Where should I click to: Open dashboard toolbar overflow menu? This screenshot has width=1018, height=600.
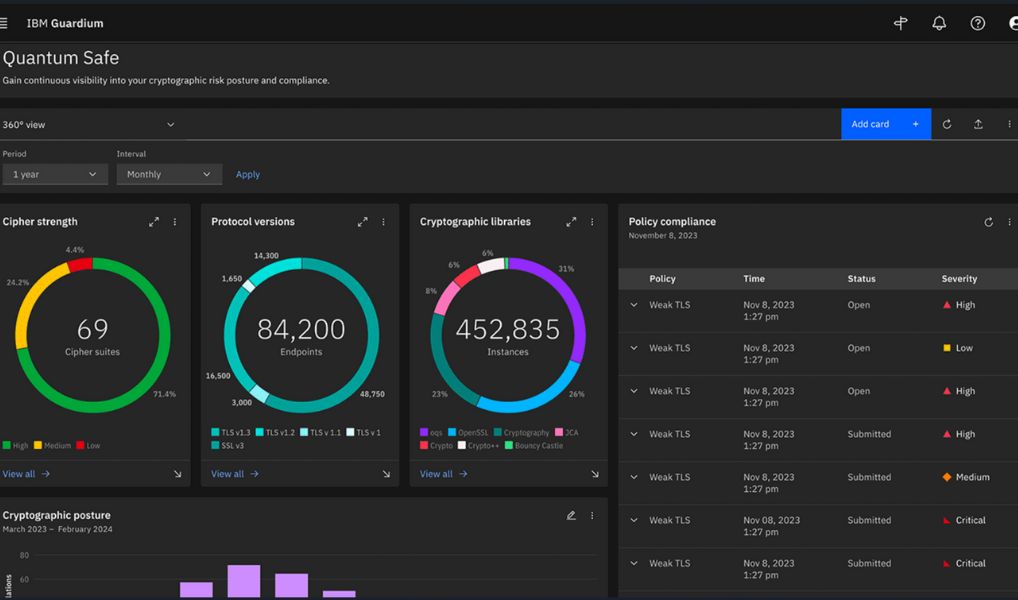tap(1009, 124)
